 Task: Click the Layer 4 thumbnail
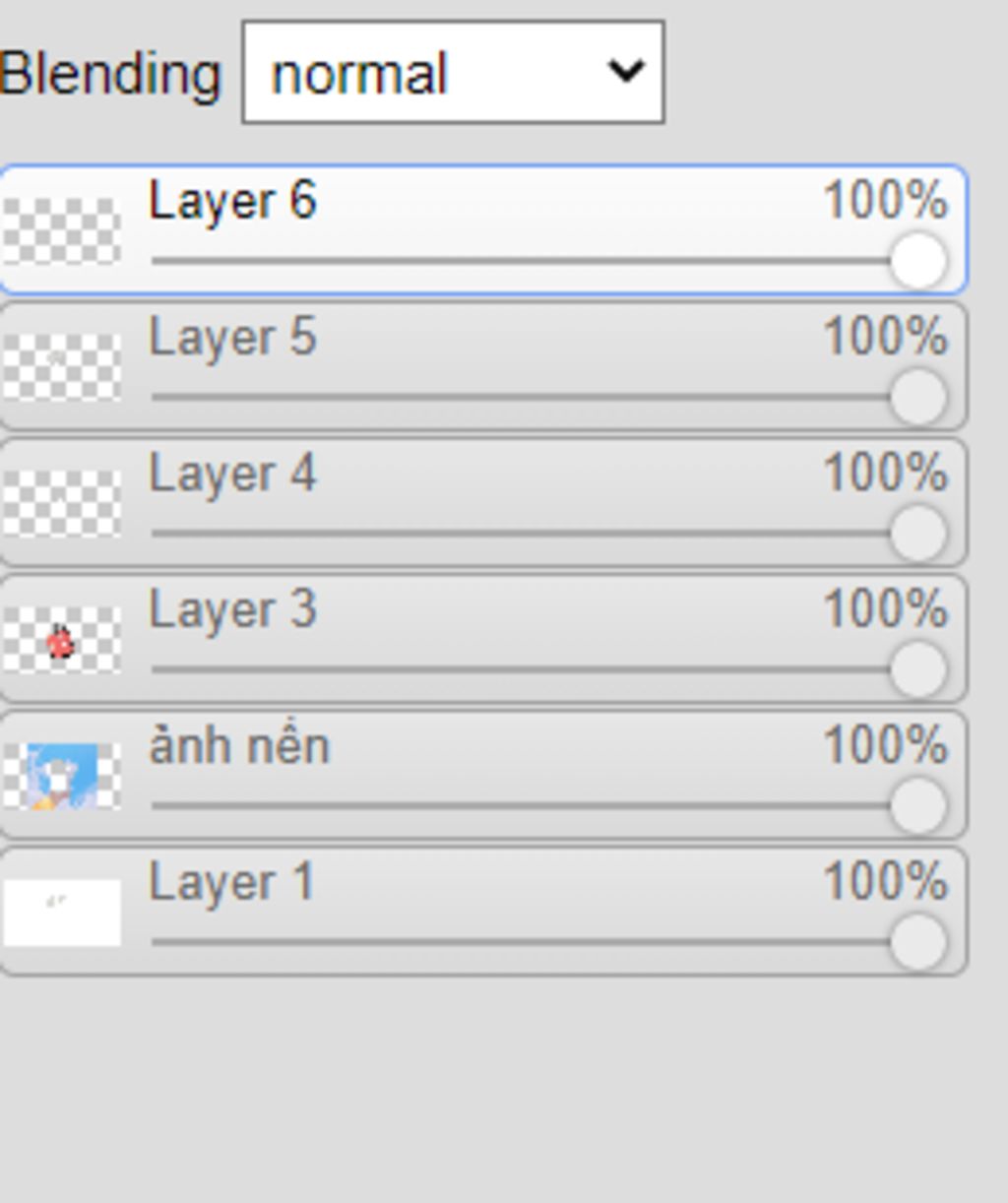(x=62, y=502)
